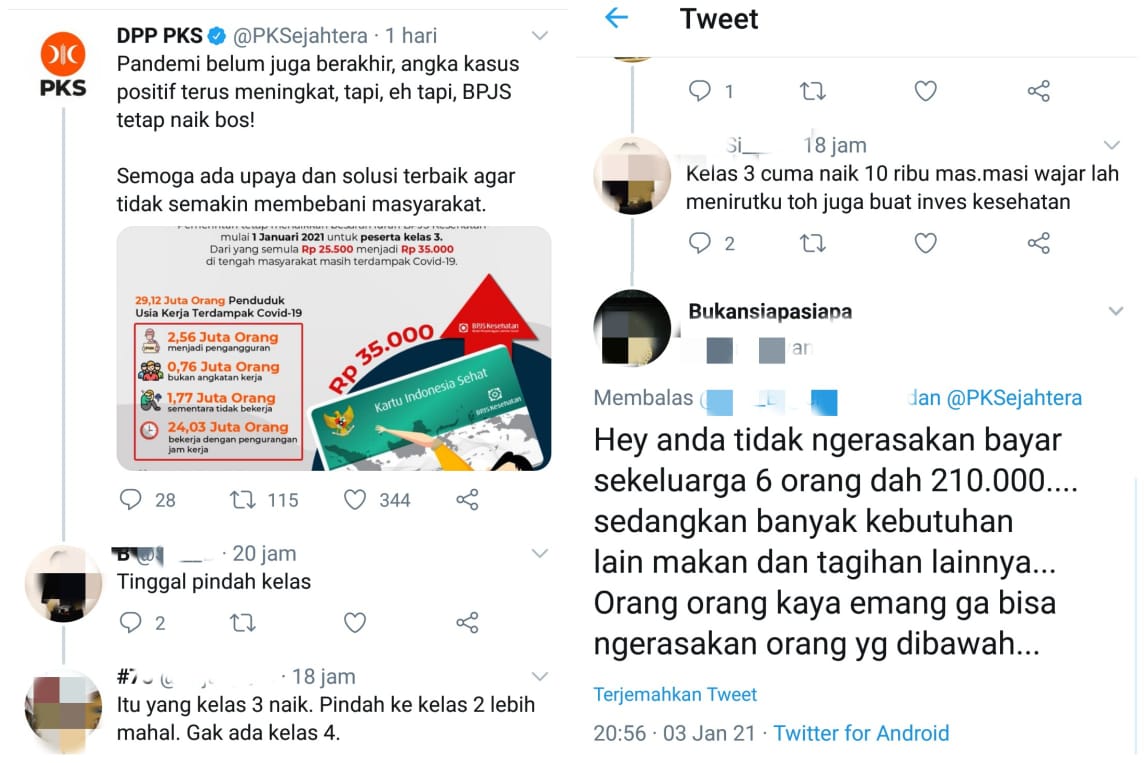Share the DPP PKS BPJS tweet
Screen dimensions: 1145x763
[x=467, y=499]
